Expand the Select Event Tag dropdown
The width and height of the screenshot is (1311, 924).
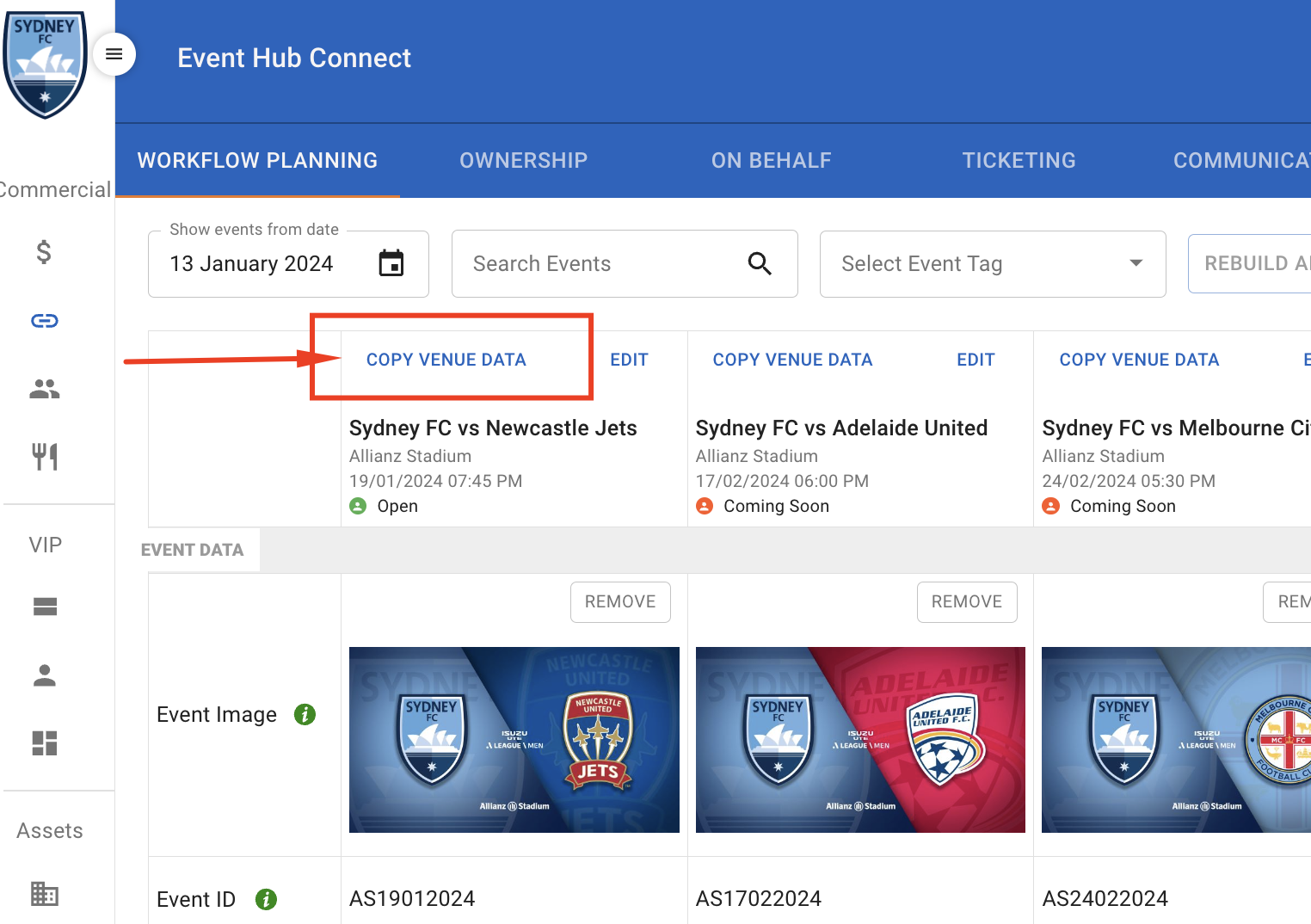pos(993,264)
